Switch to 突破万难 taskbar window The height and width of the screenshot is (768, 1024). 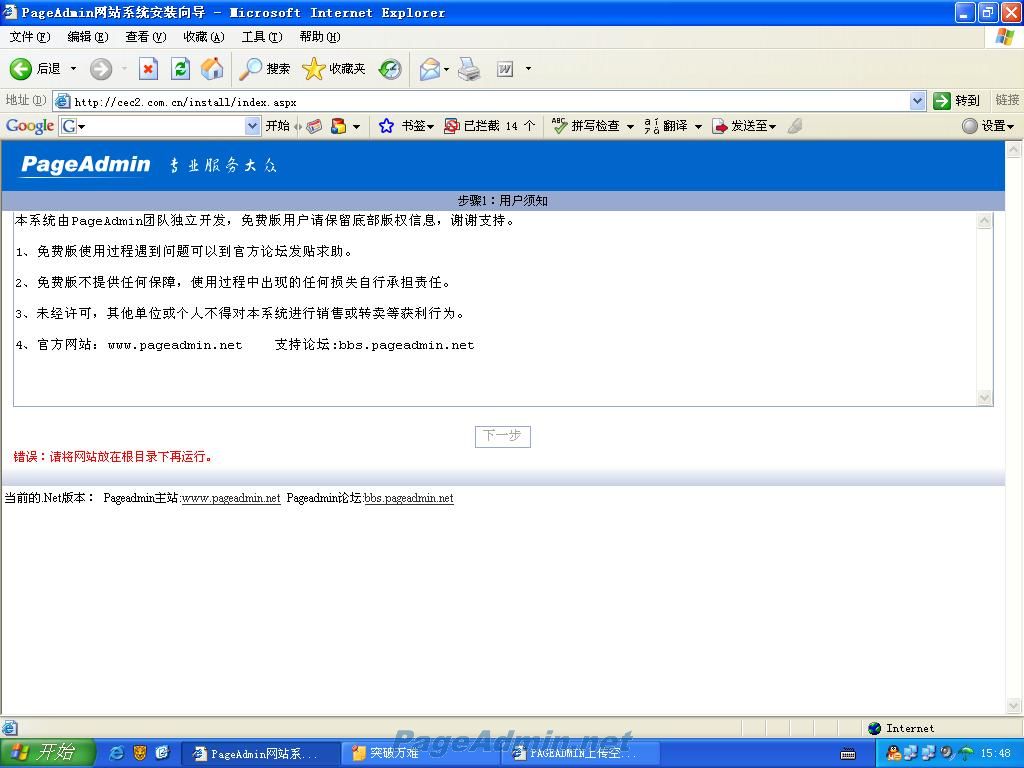coord(395,753)
